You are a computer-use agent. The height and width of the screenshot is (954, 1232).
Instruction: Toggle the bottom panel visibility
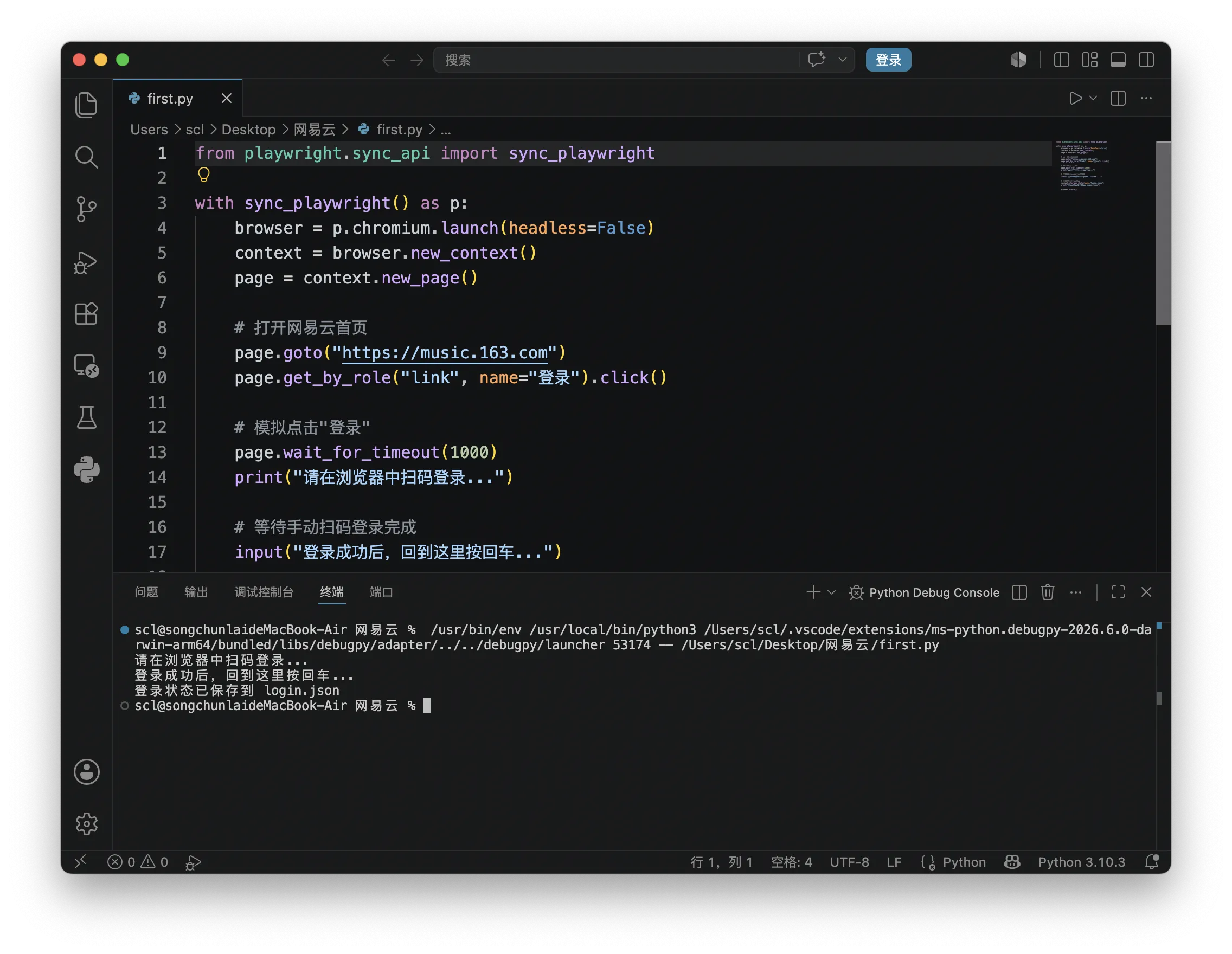pos(1118,59)
